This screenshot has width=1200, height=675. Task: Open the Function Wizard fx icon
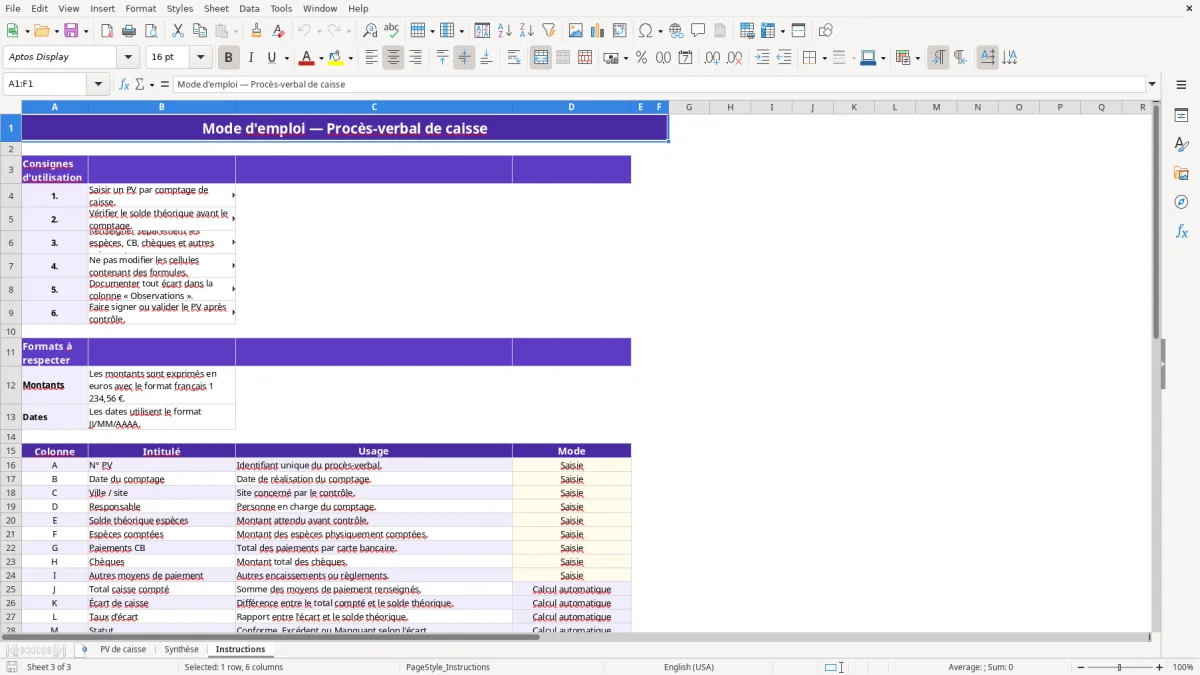(124, 84)
